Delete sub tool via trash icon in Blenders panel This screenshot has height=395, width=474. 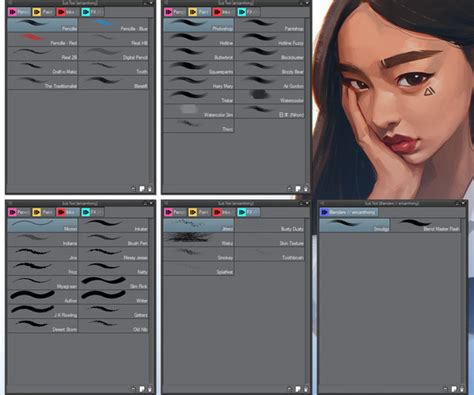462,389
